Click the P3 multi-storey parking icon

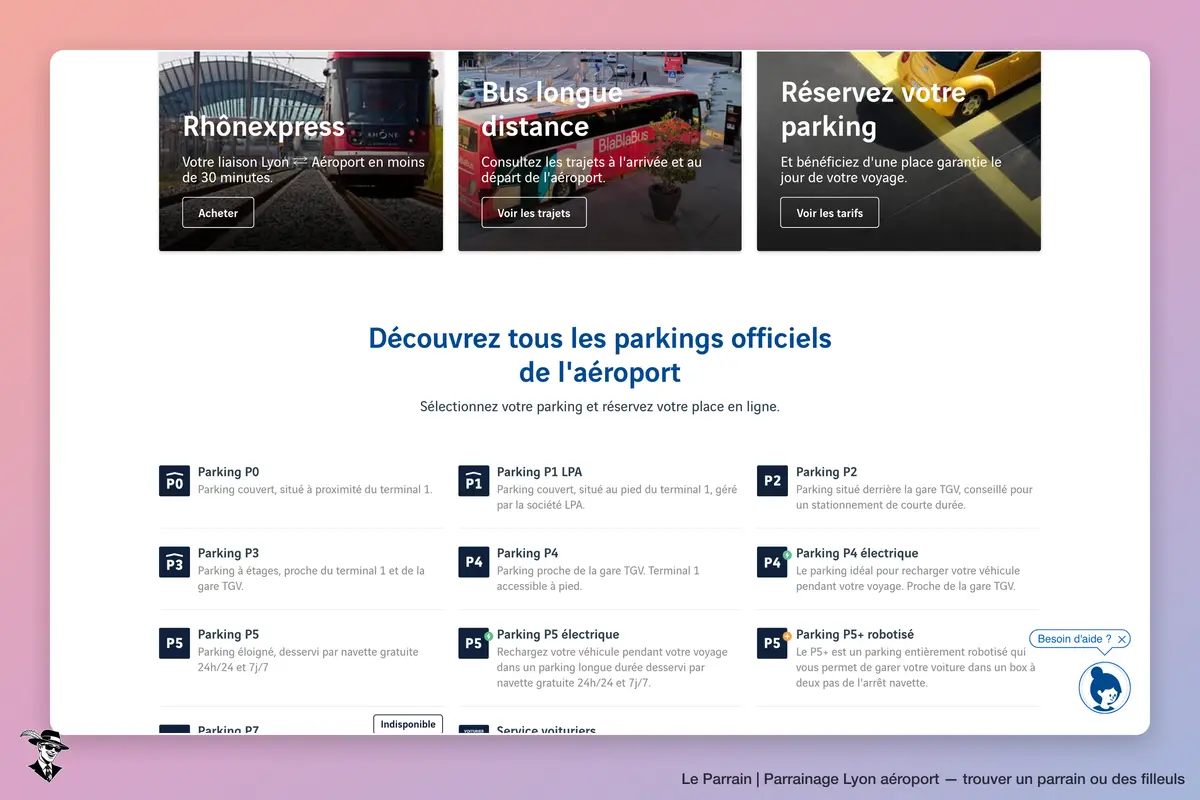[x=174, y=562]
